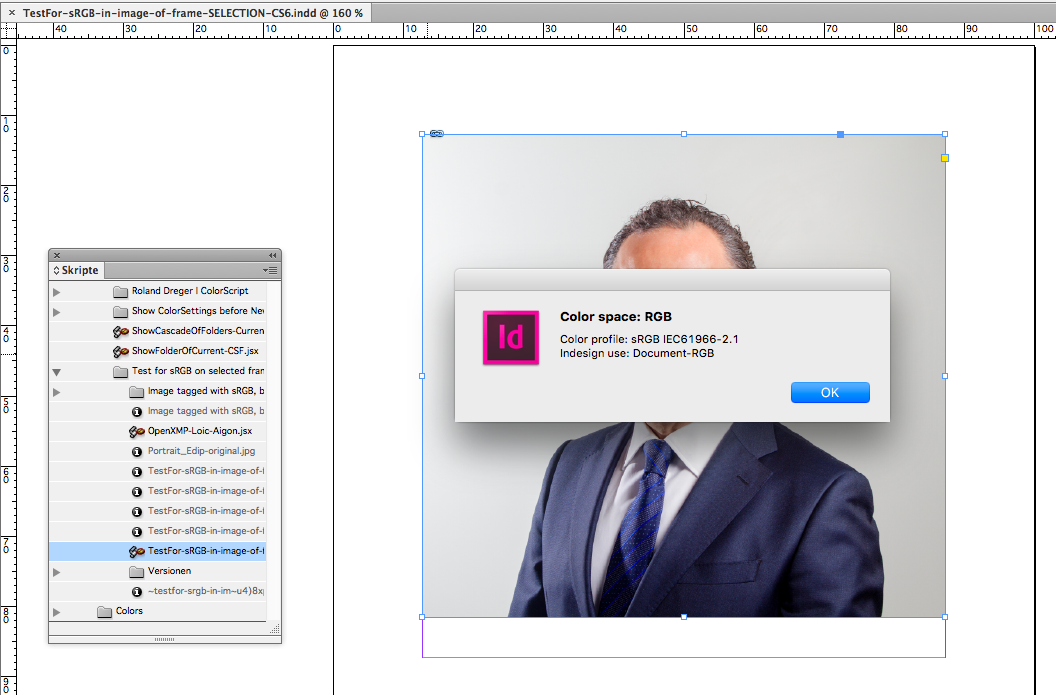Click blue anchored object control square
This screenshot has height=695, width=1056.
pos(840,135)
